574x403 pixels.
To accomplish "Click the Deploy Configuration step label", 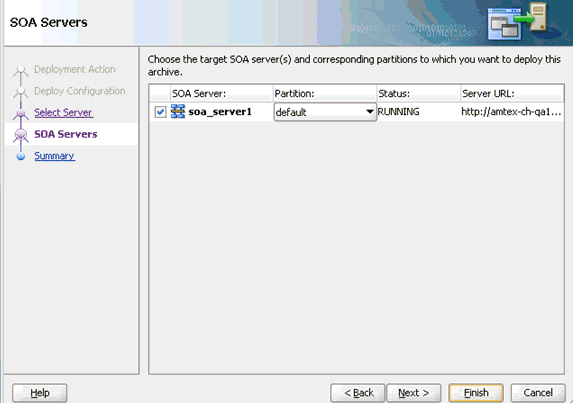I will pos(79,91).
